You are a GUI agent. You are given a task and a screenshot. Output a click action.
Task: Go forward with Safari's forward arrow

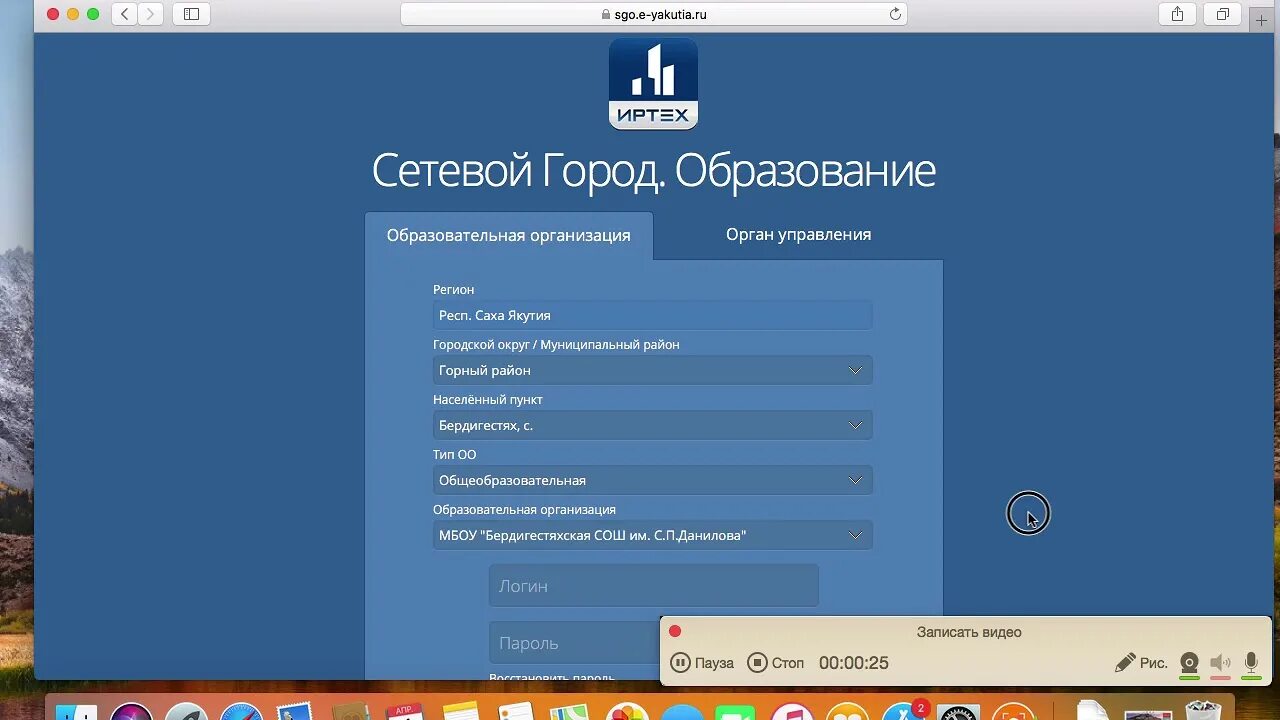[x=151, y=14]
